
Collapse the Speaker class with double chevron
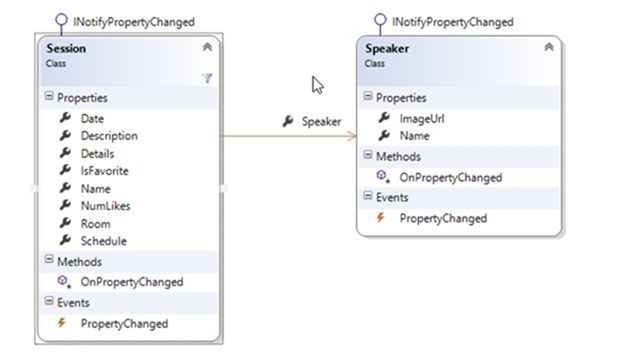549,47
